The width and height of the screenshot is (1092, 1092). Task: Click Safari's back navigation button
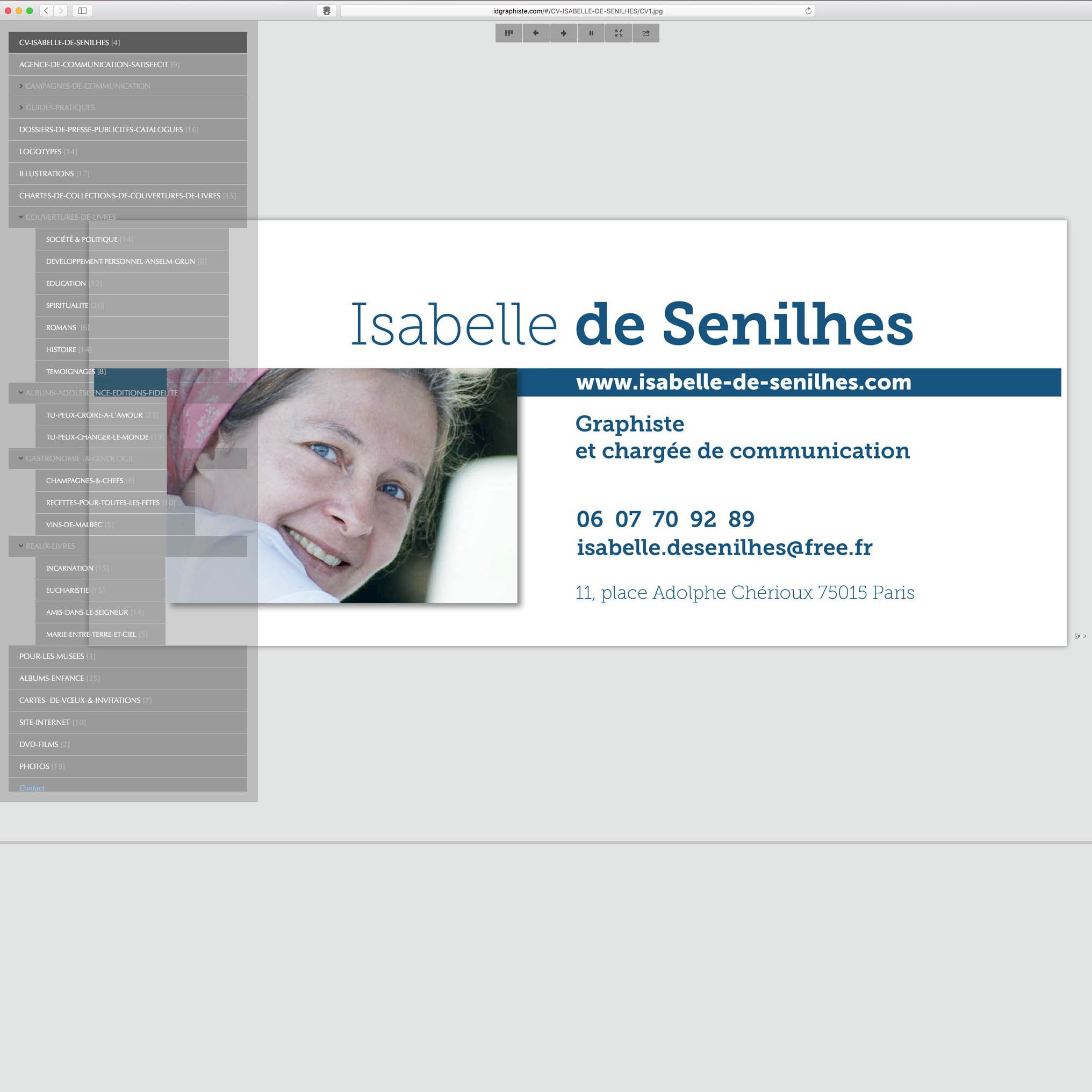(46, 10)
